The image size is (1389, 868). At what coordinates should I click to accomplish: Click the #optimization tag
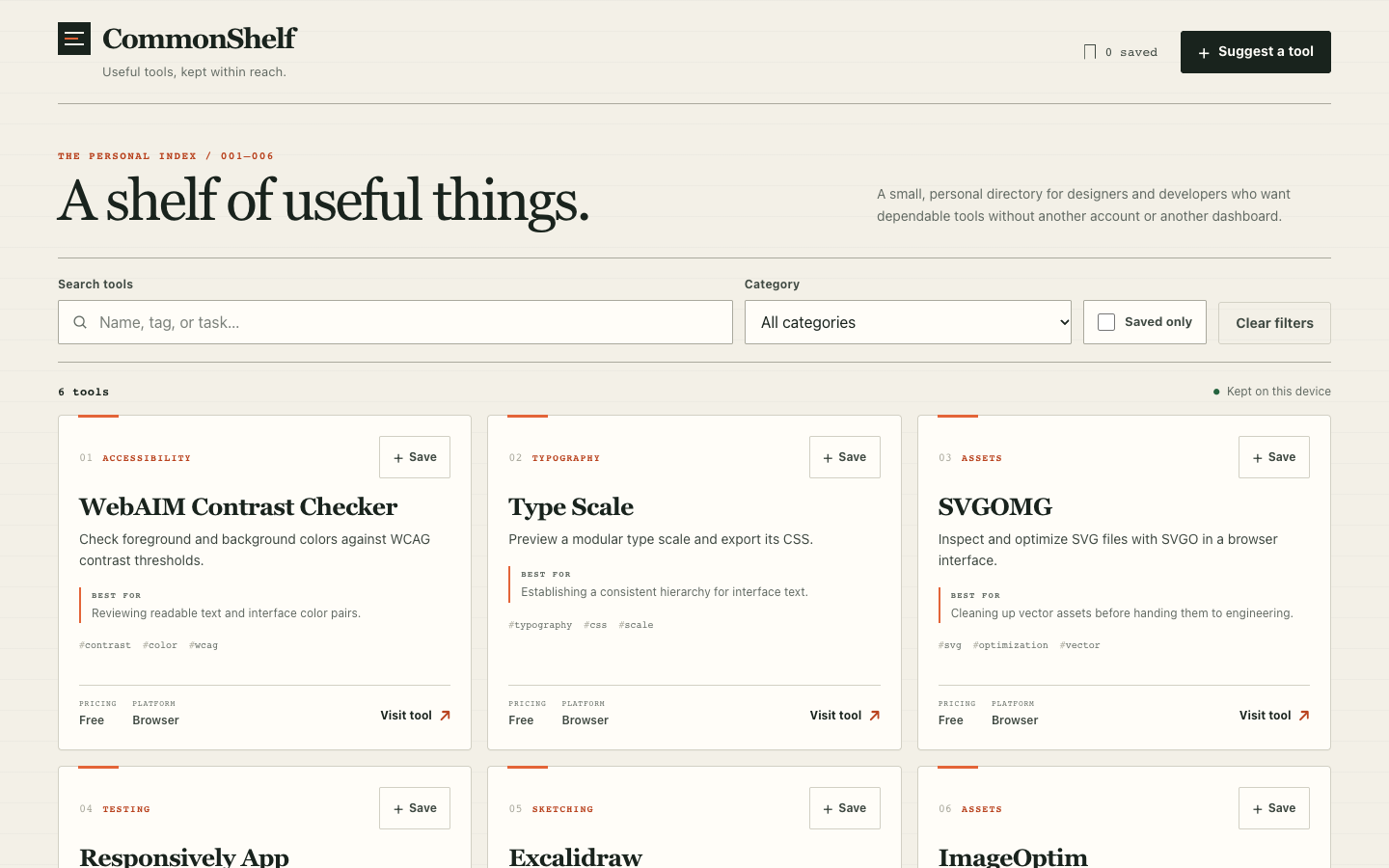[x=1010, y=645]
